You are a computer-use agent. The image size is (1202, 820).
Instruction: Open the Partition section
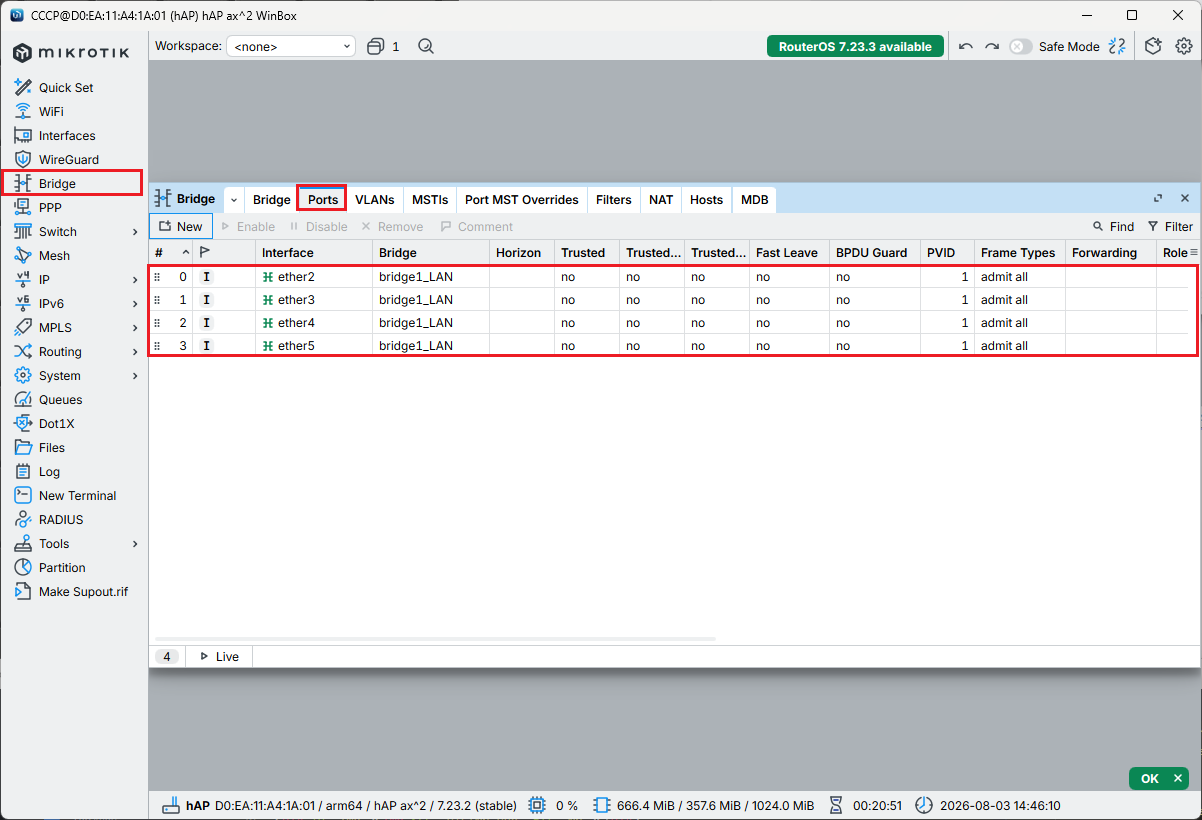click(62, 568)
